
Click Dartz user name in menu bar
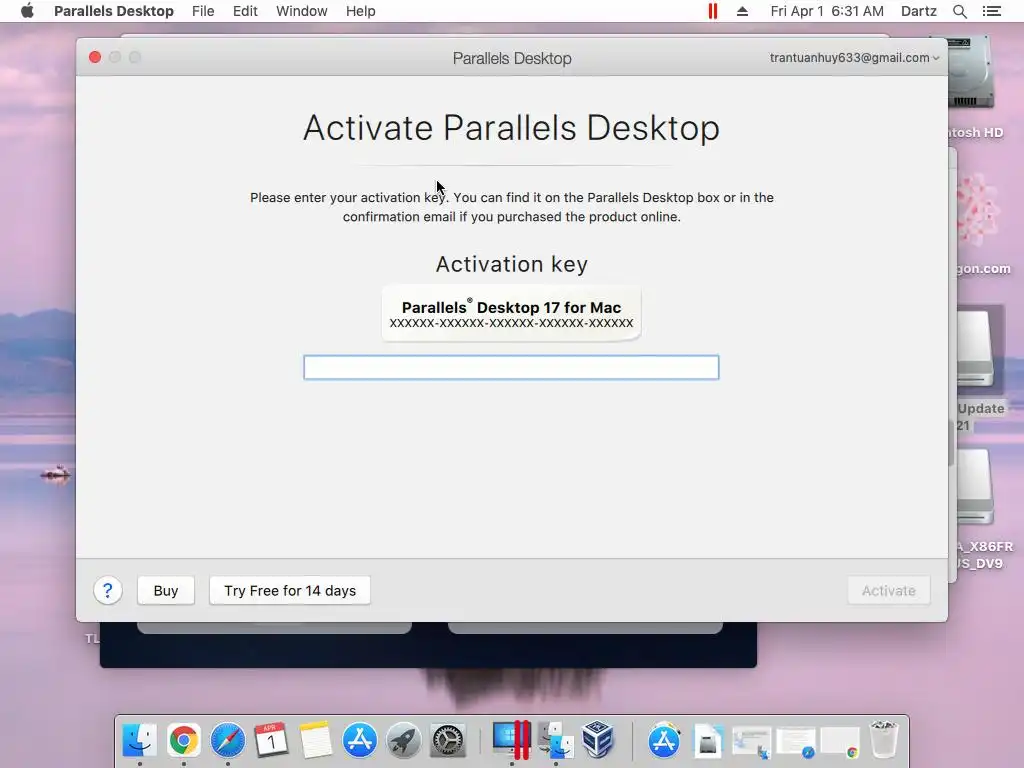pos(918,11)
